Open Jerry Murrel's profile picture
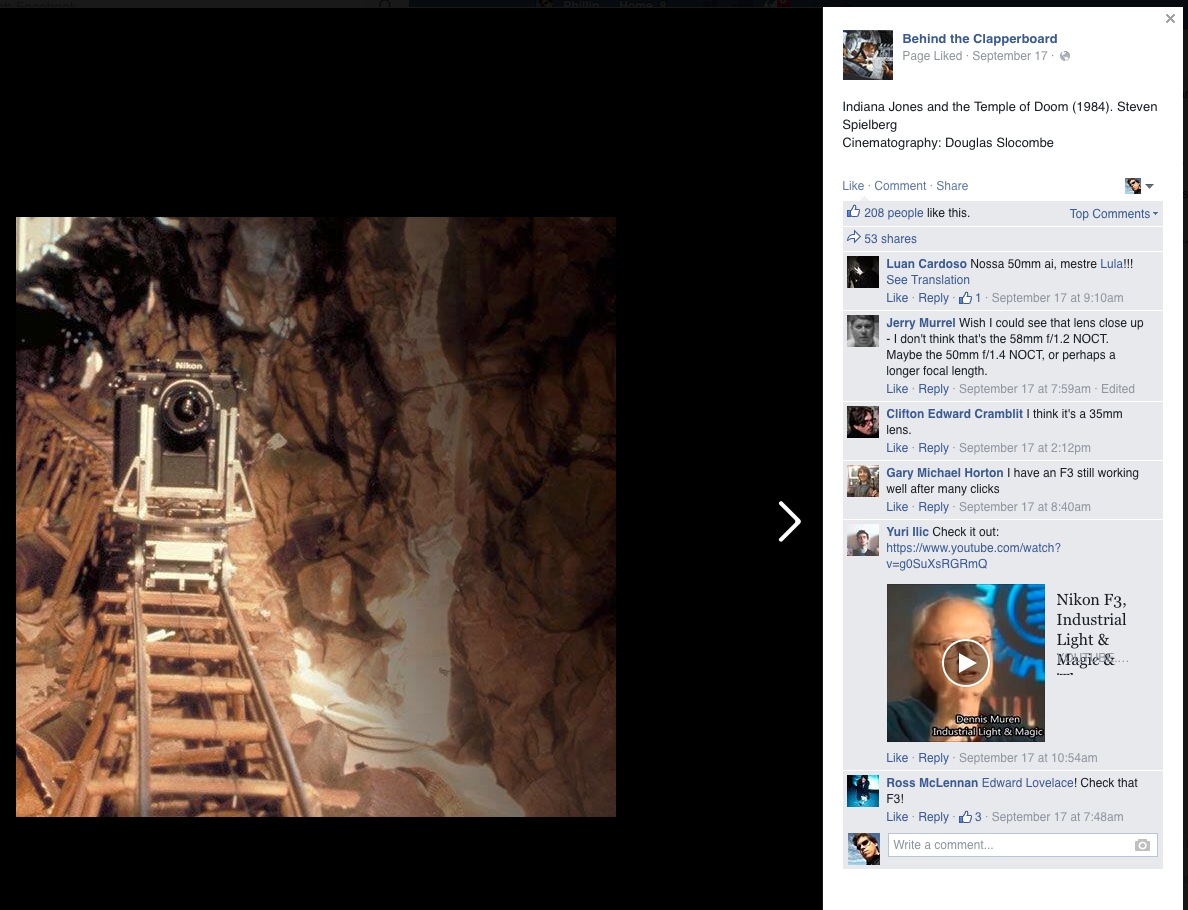 click(x=862, y=331)
